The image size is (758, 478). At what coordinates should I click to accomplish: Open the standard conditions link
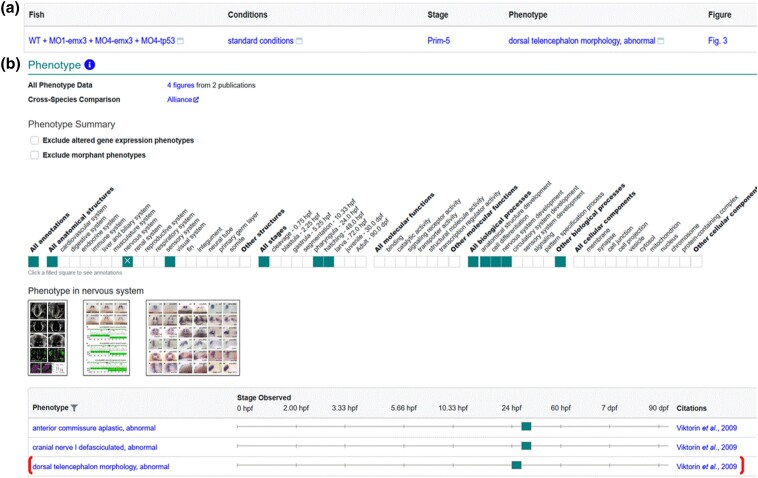point(261,41)
